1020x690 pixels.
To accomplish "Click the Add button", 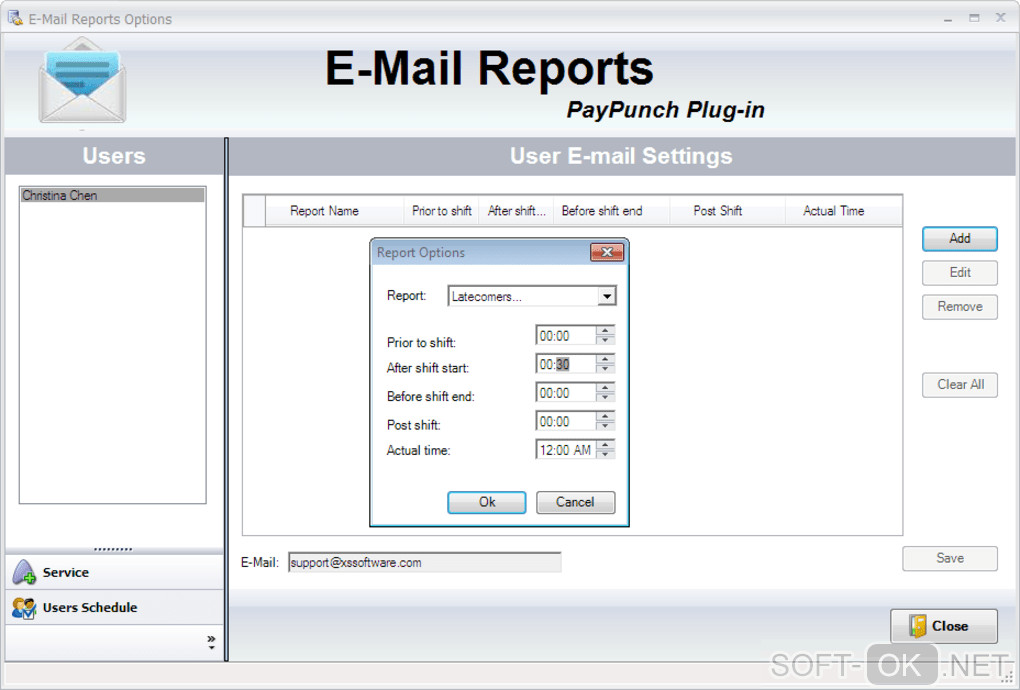I will [x=960, y=239].
